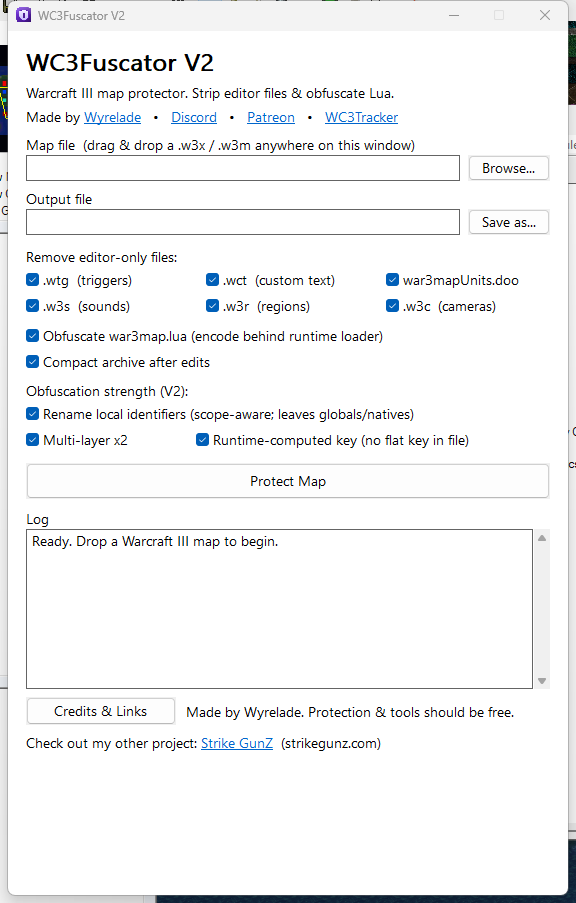Minimize the WC3Fuscator window
The width and height of the screenshot is (576, 903).
click(454, 16)
